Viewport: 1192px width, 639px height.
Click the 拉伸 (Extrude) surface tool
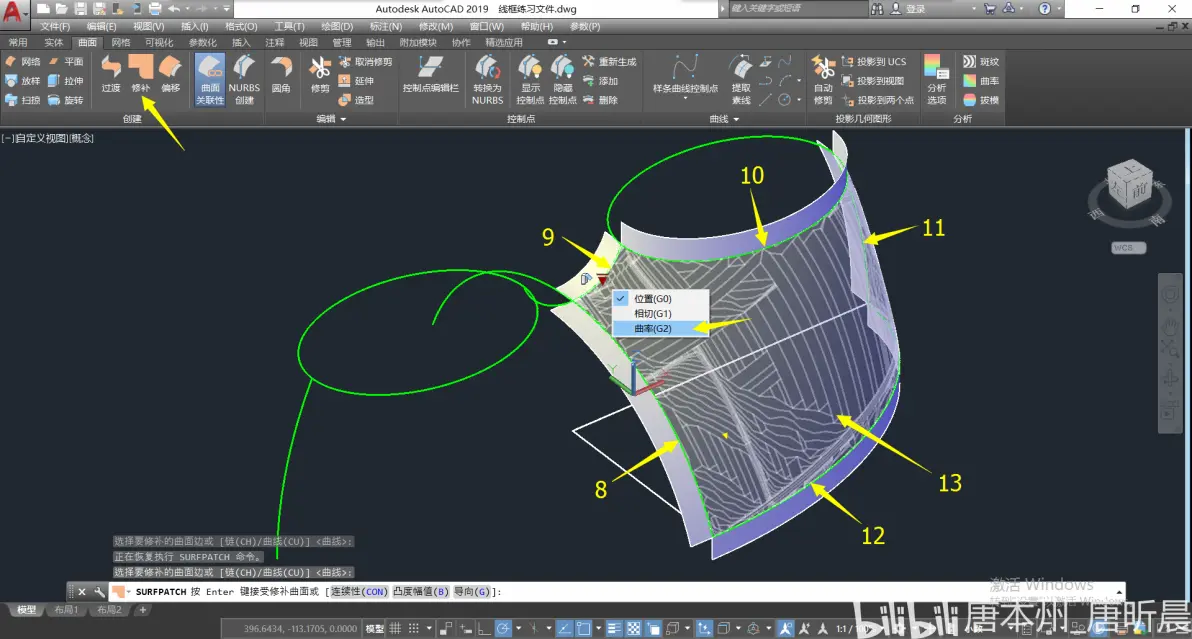[66, 81]
